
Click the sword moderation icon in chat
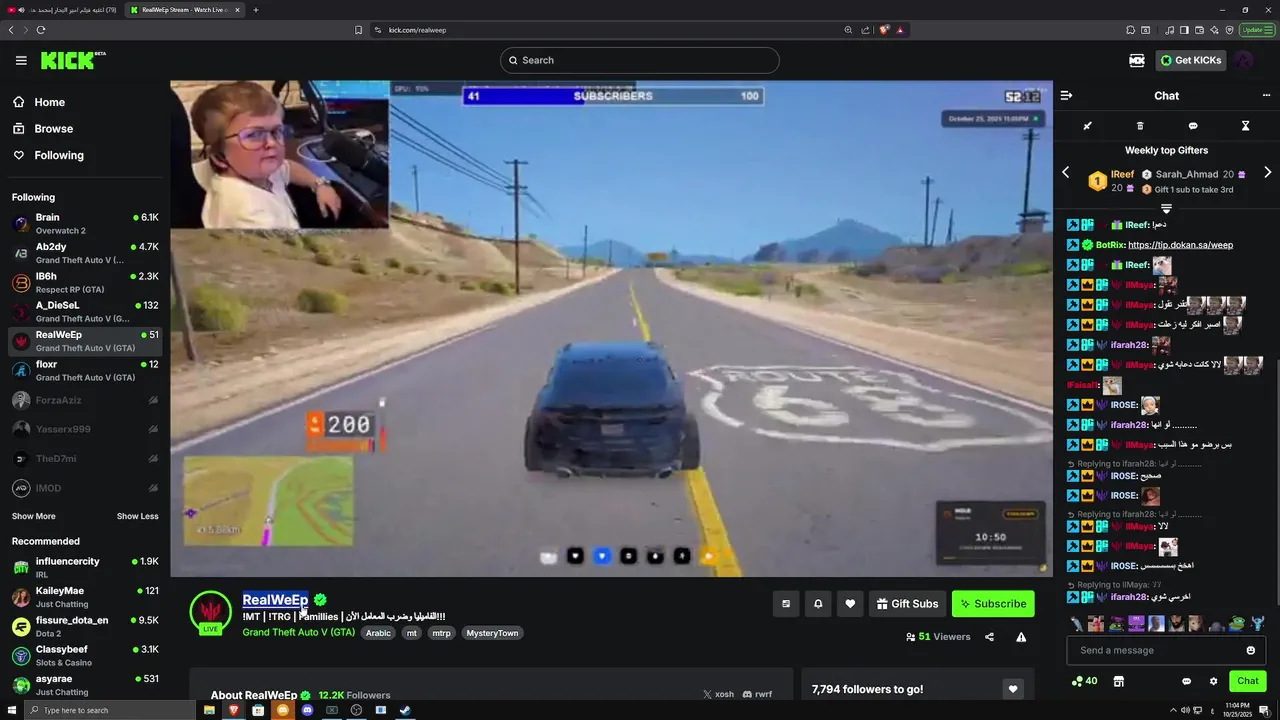pos(1087,126)
